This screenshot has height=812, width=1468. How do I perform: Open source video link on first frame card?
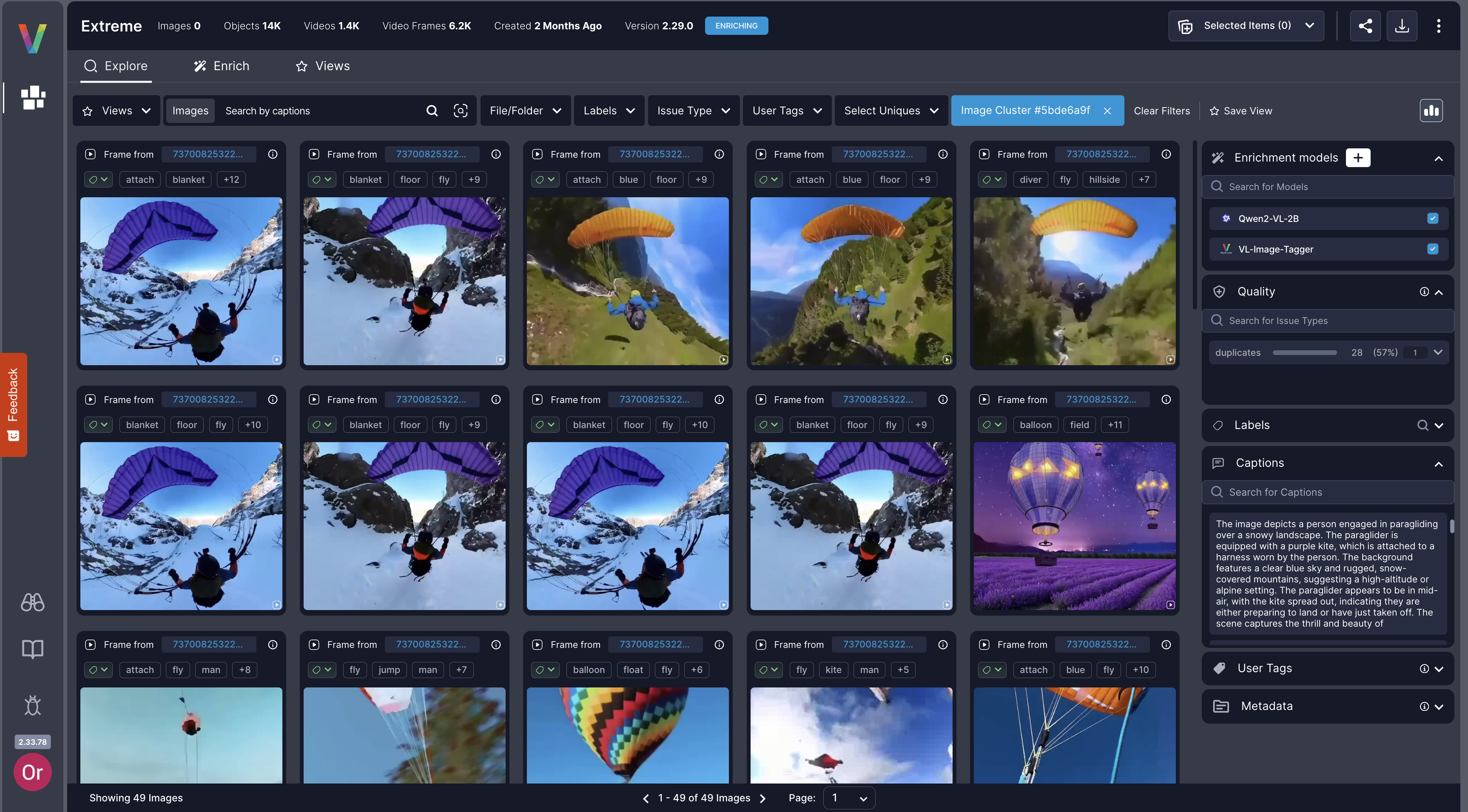coord(208,154)
